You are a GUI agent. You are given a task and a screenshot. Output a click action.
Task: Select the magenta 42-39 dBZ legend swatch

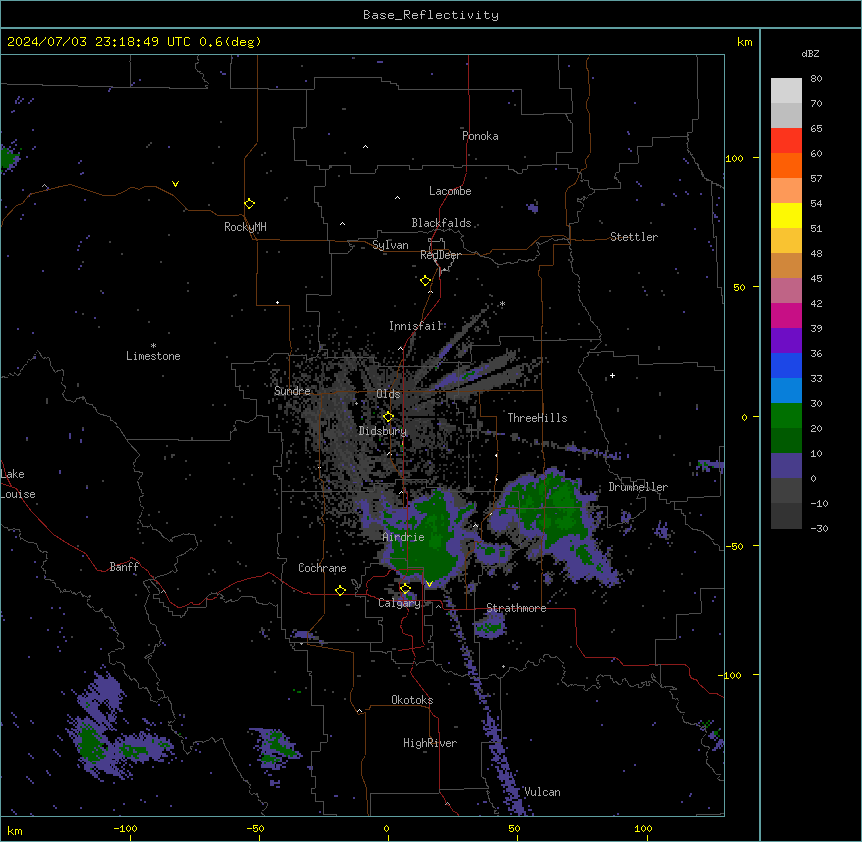(786, 315)
